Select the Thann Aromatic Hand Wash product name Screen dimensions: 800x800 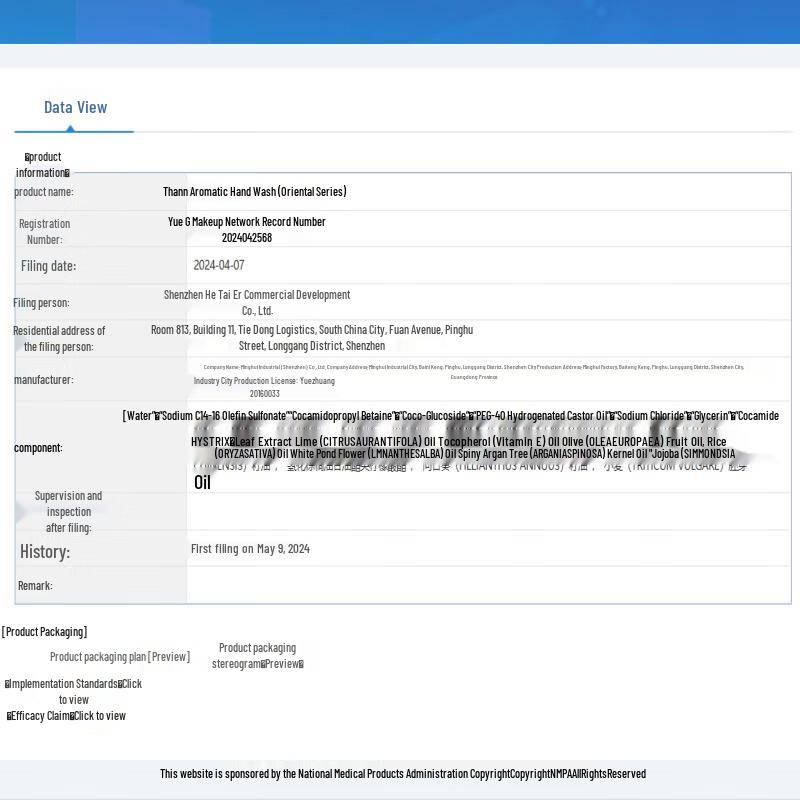pyautogui.click(x=255, y=192)
